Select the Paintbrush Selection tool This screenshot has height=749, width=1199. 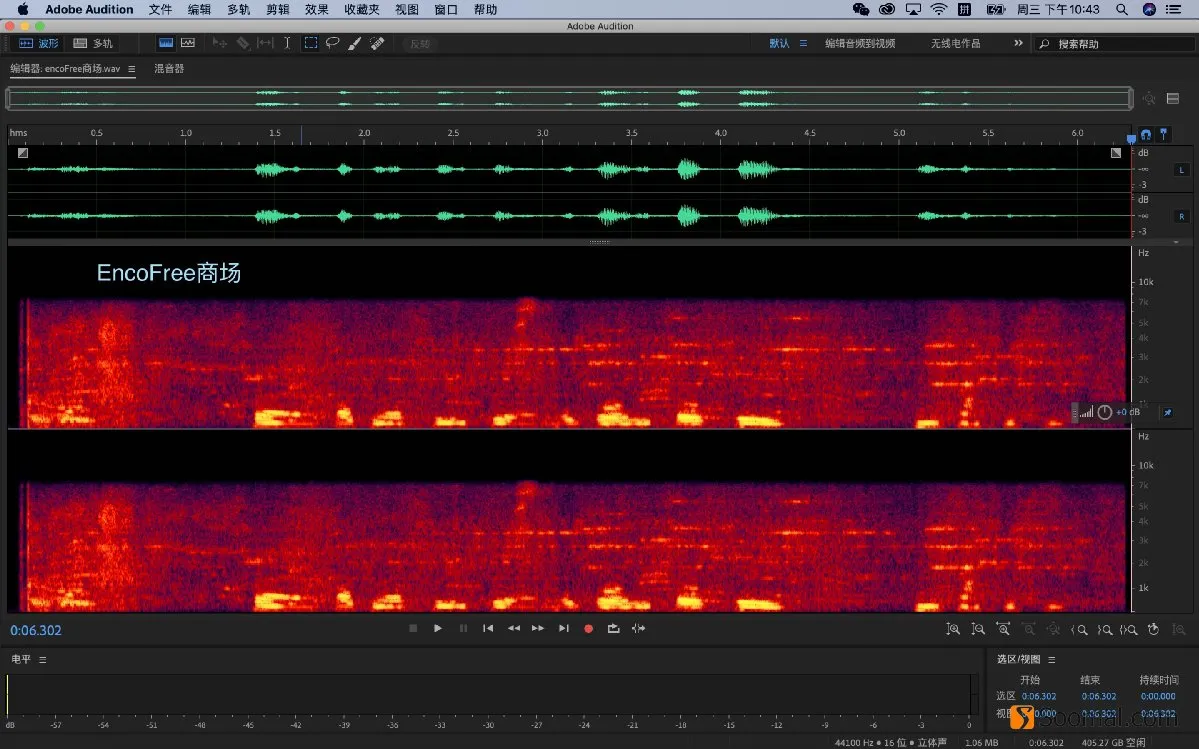coord(354,44)
